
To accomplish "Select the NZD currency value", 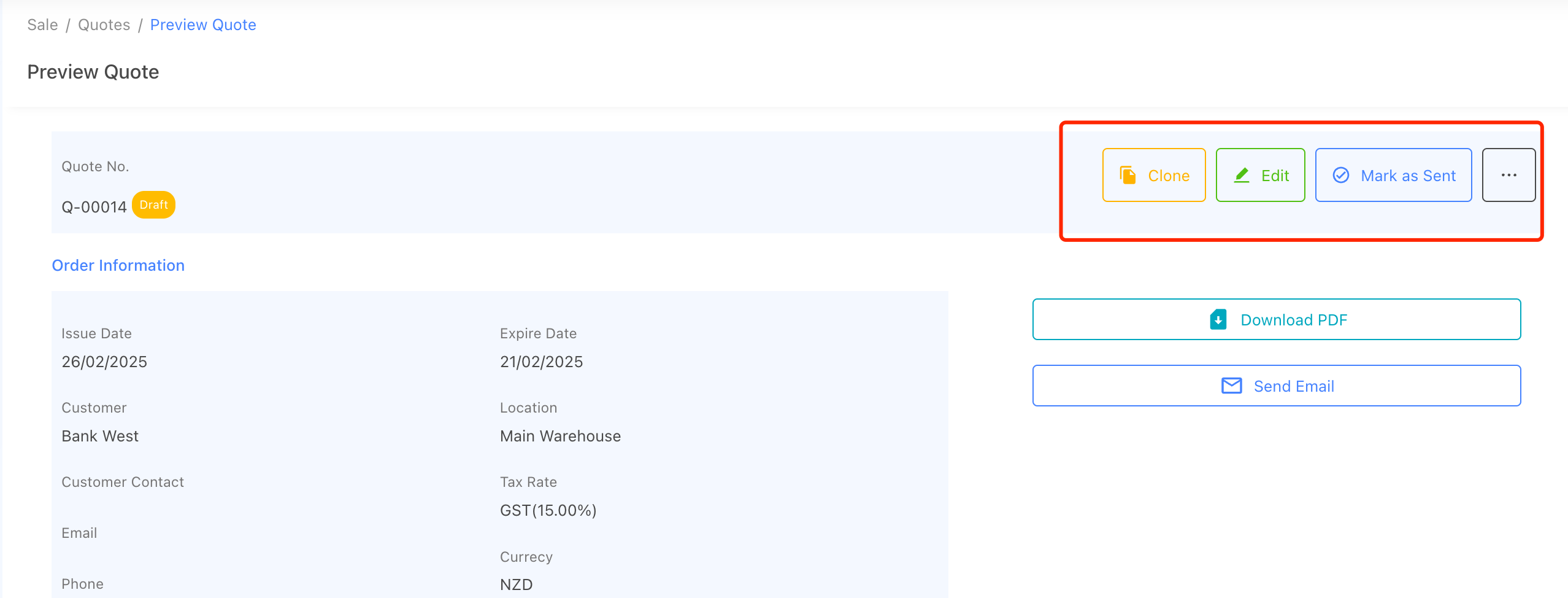I will coord(516,584).
